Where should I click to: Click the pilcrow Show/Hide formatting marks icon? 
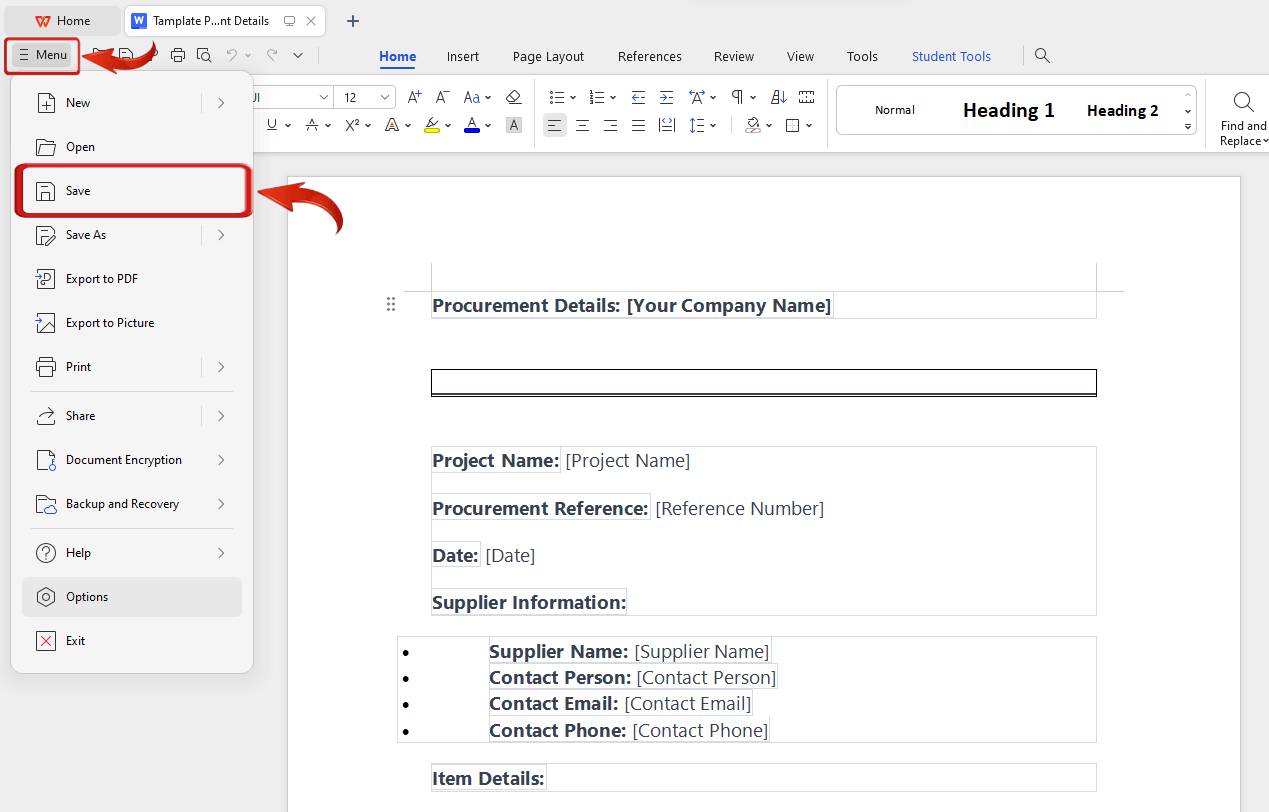[x=737, y=97]
